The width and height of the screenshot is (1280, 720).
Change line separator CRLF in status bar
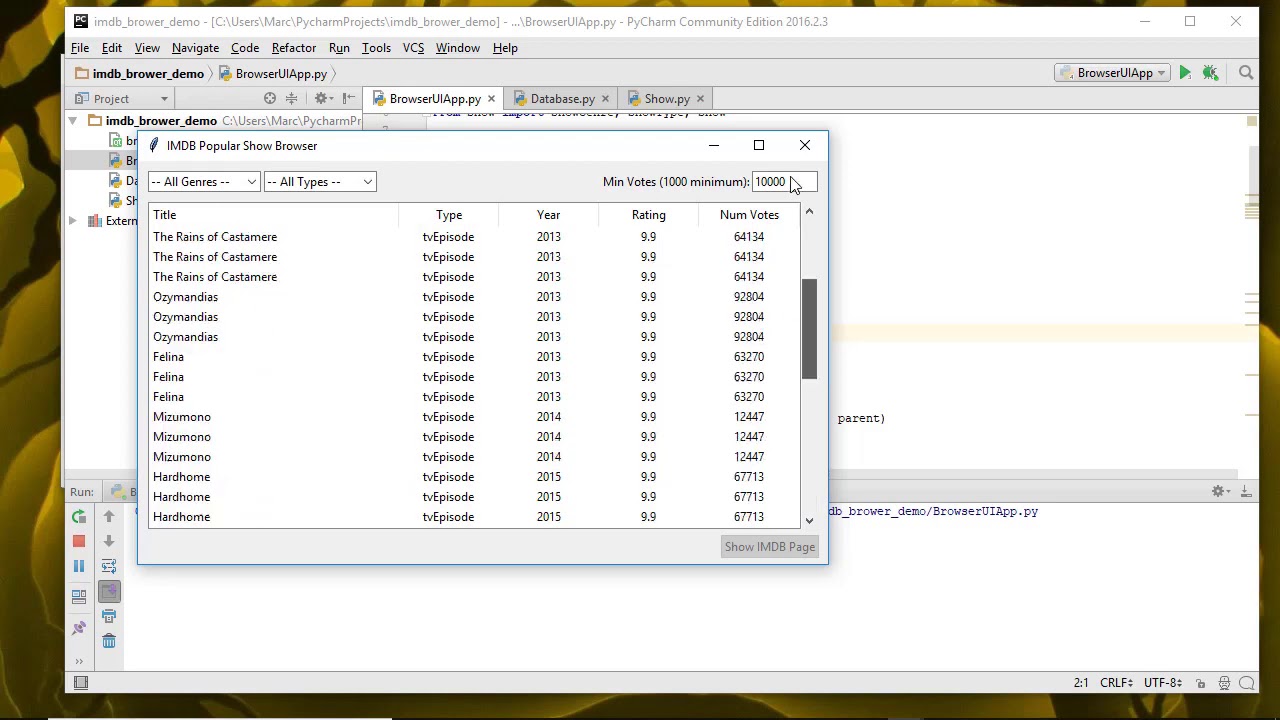click(1116, 683)
